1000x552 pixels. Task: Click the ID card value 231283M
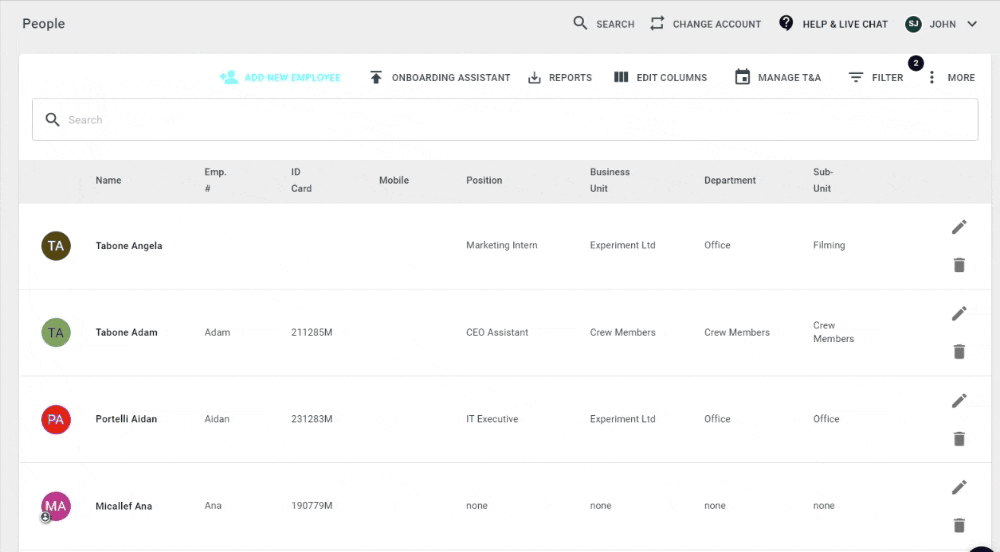(x=312, y=419)
